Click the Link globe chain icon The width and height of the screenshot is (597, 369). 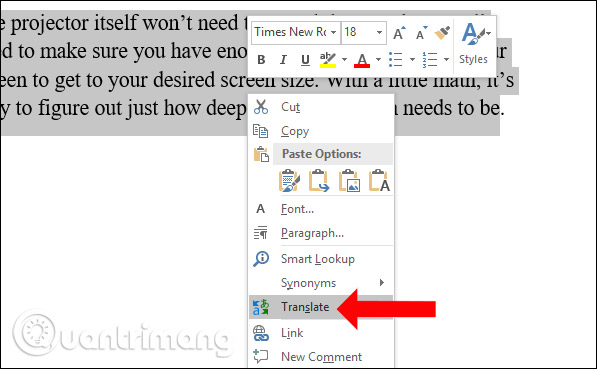click(x=261, y=333)
